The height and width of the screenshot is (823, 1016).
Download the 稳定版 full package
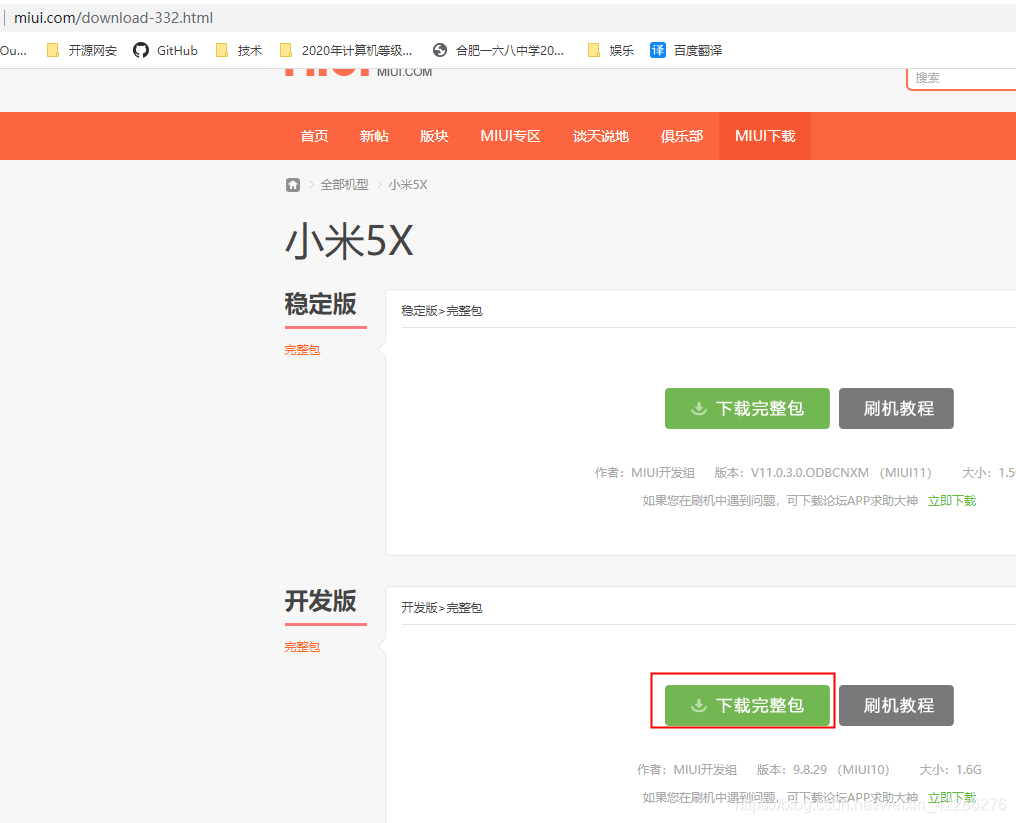(747, 408)
